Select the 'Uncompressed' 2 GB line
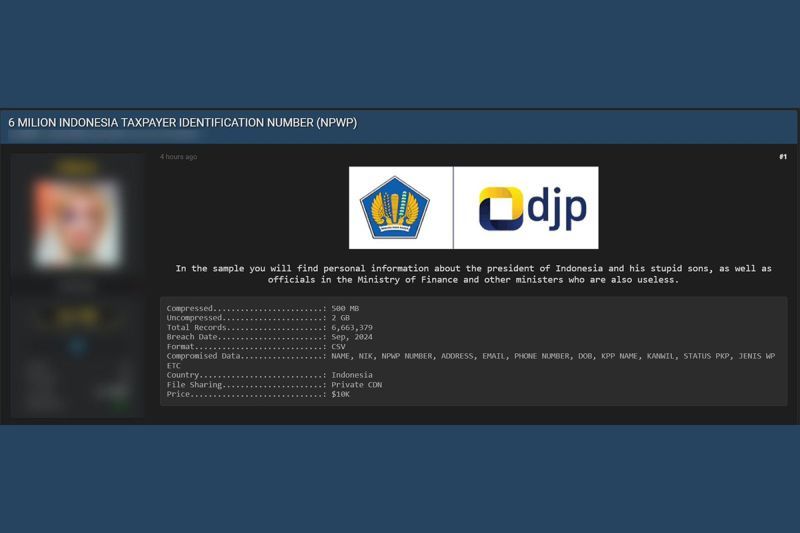This screenshot has height=533, width=800. (x=258, y=318)
